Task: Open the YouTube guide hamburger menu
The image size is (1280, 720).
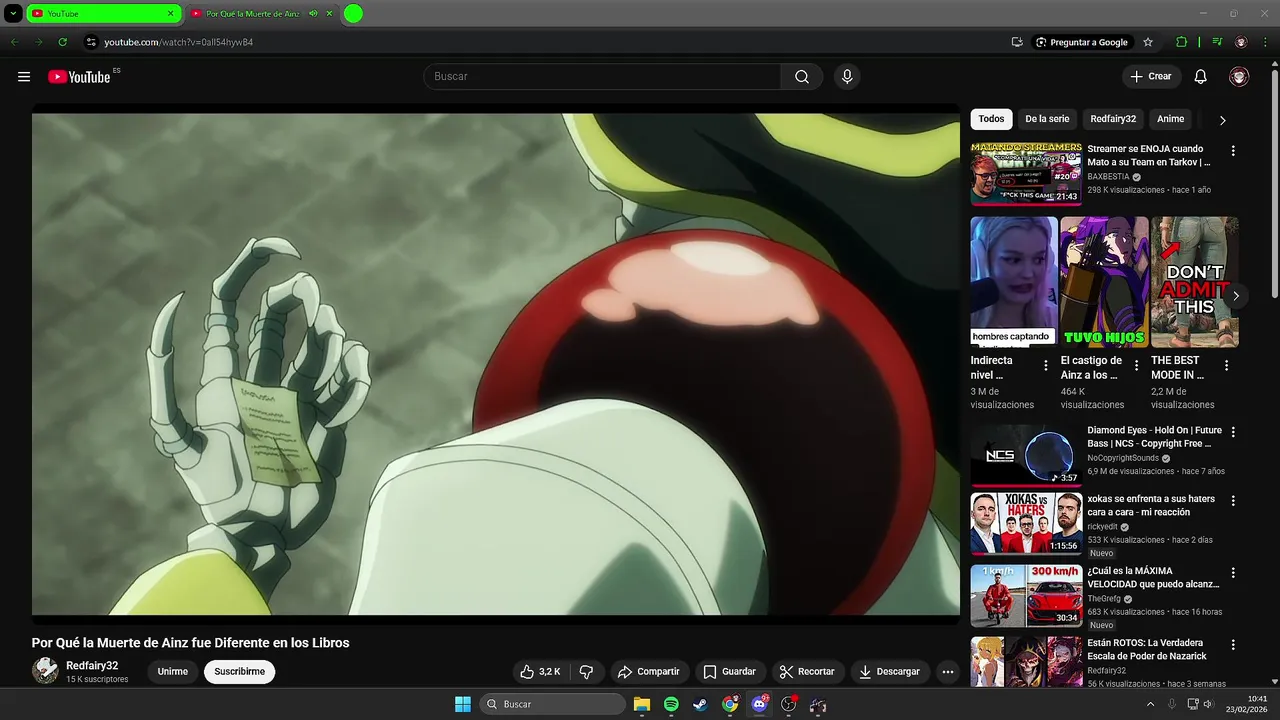Action: (24, 77)
